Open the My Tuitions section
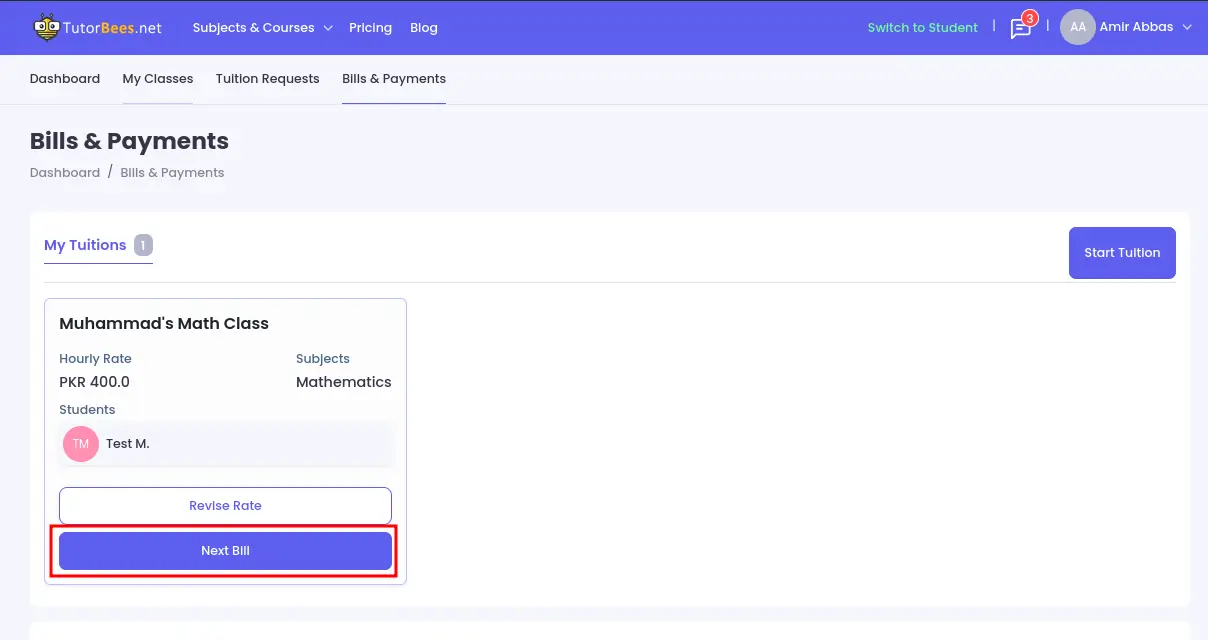 coord(85,244)
